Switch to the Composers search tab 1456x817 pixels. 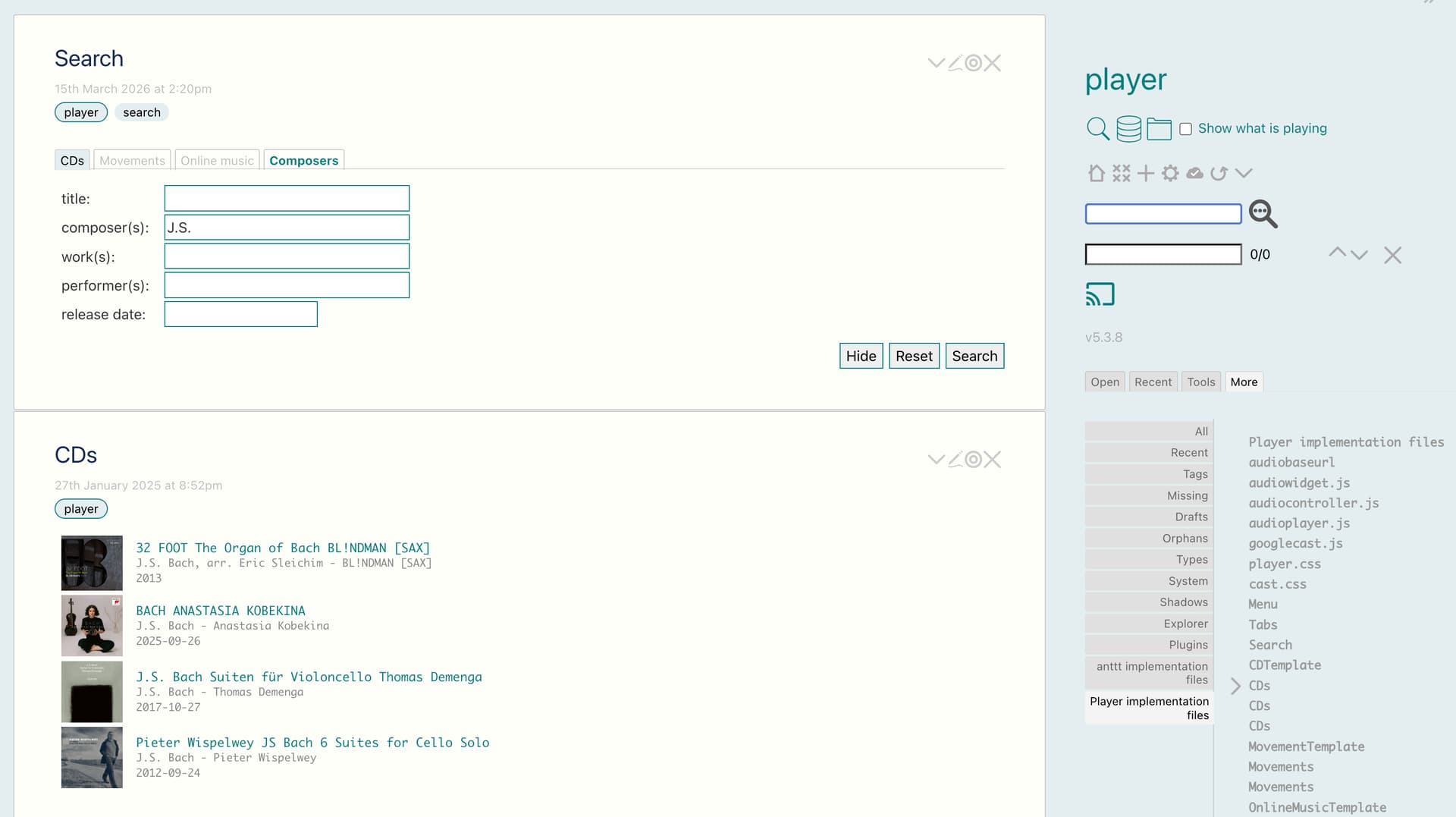[303, 161]
